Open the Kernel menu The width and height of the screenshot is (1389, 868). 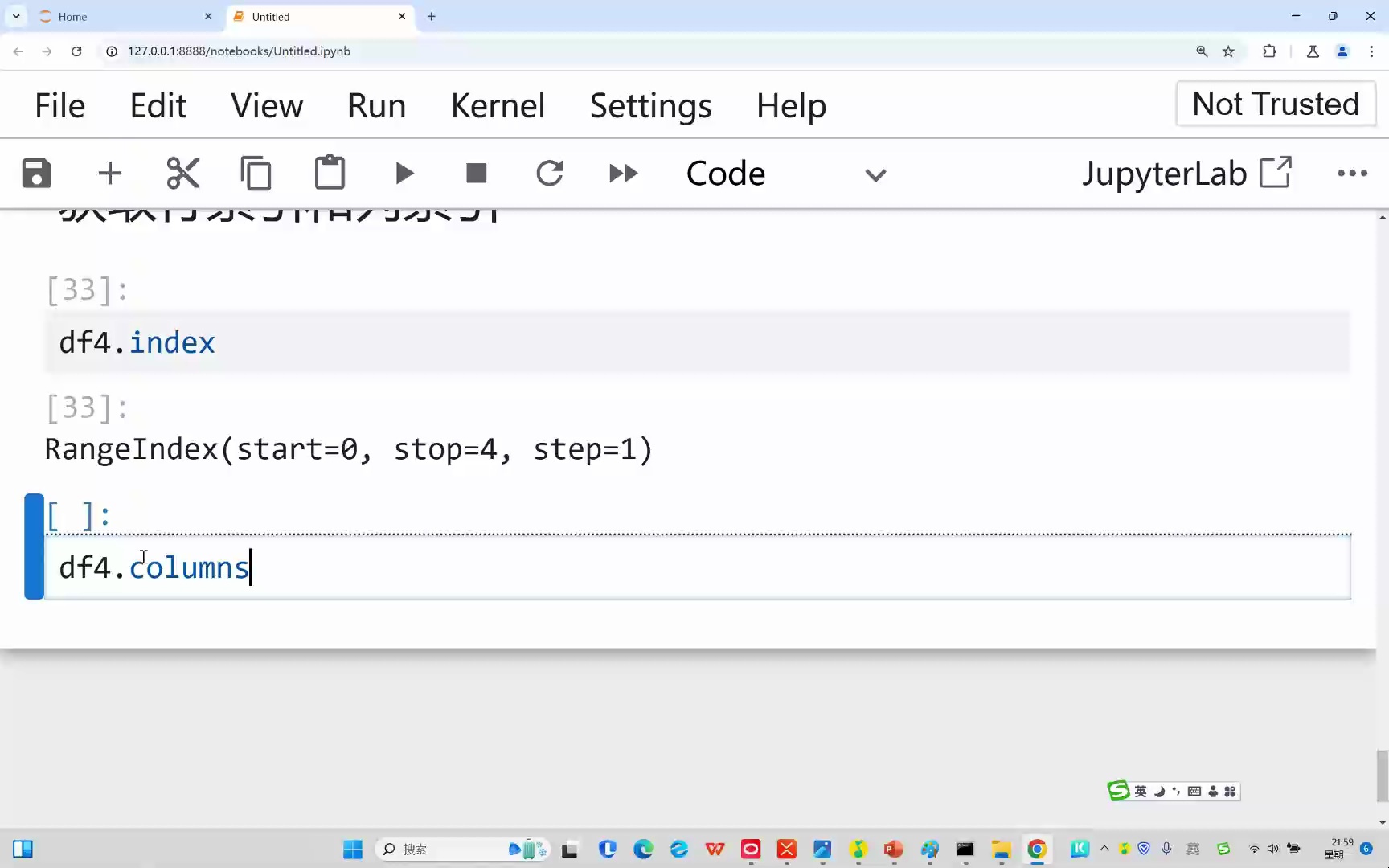point(498,105)
